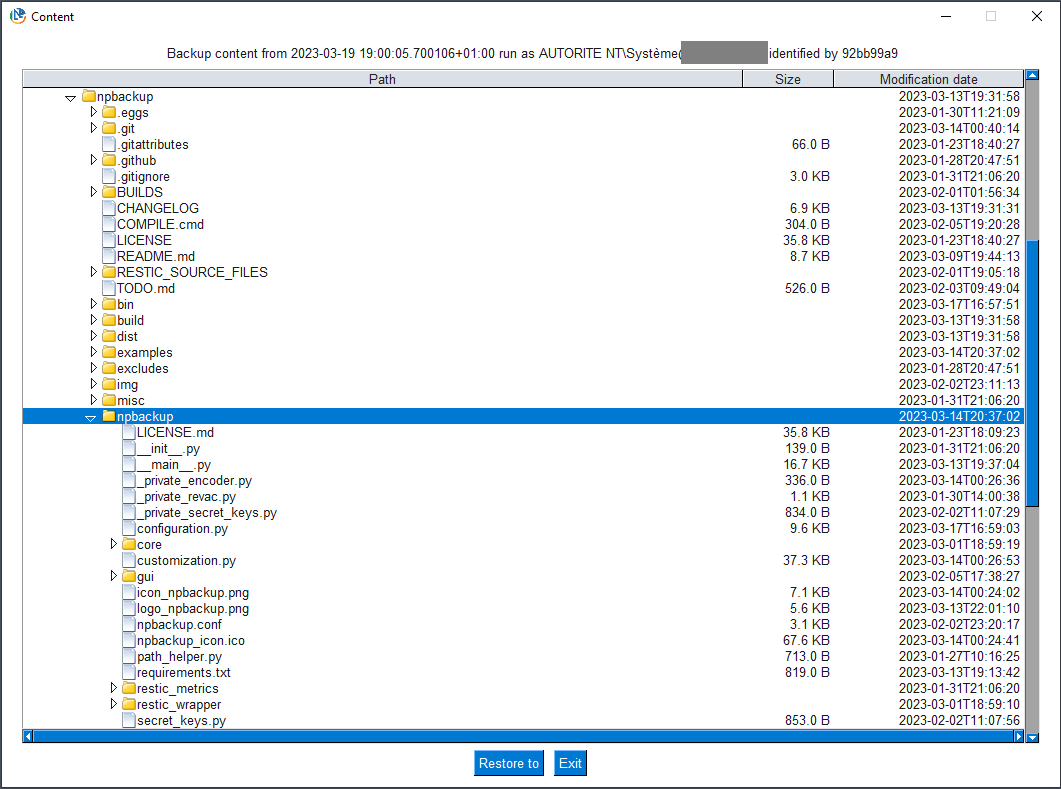1061x789 pixels.
Task: Select the __init__.py file row
Action: click(522, 449)
